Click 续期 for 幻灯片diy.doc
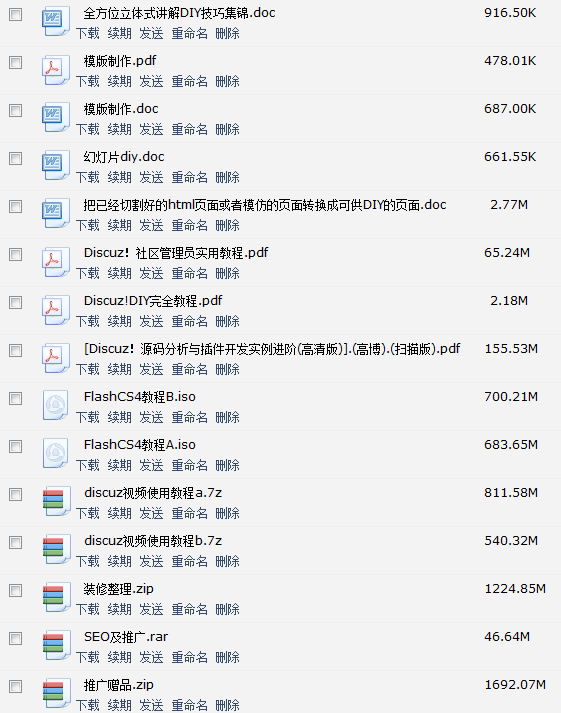Screen dimensions: 561x713 120,177
